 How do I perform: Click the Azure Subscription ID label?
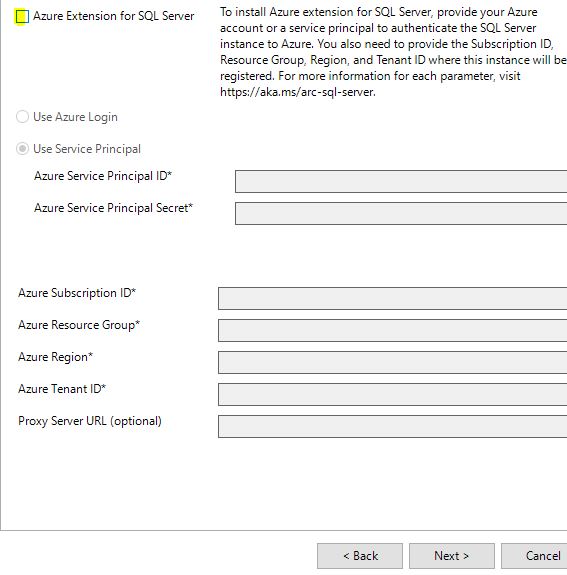tap(77, 293)
